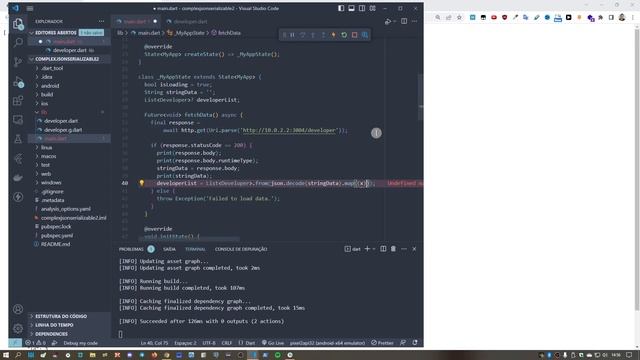Viewport: 640px width, 360px height.
Task: Pause the debug session
Action: (x=293, y=35)
